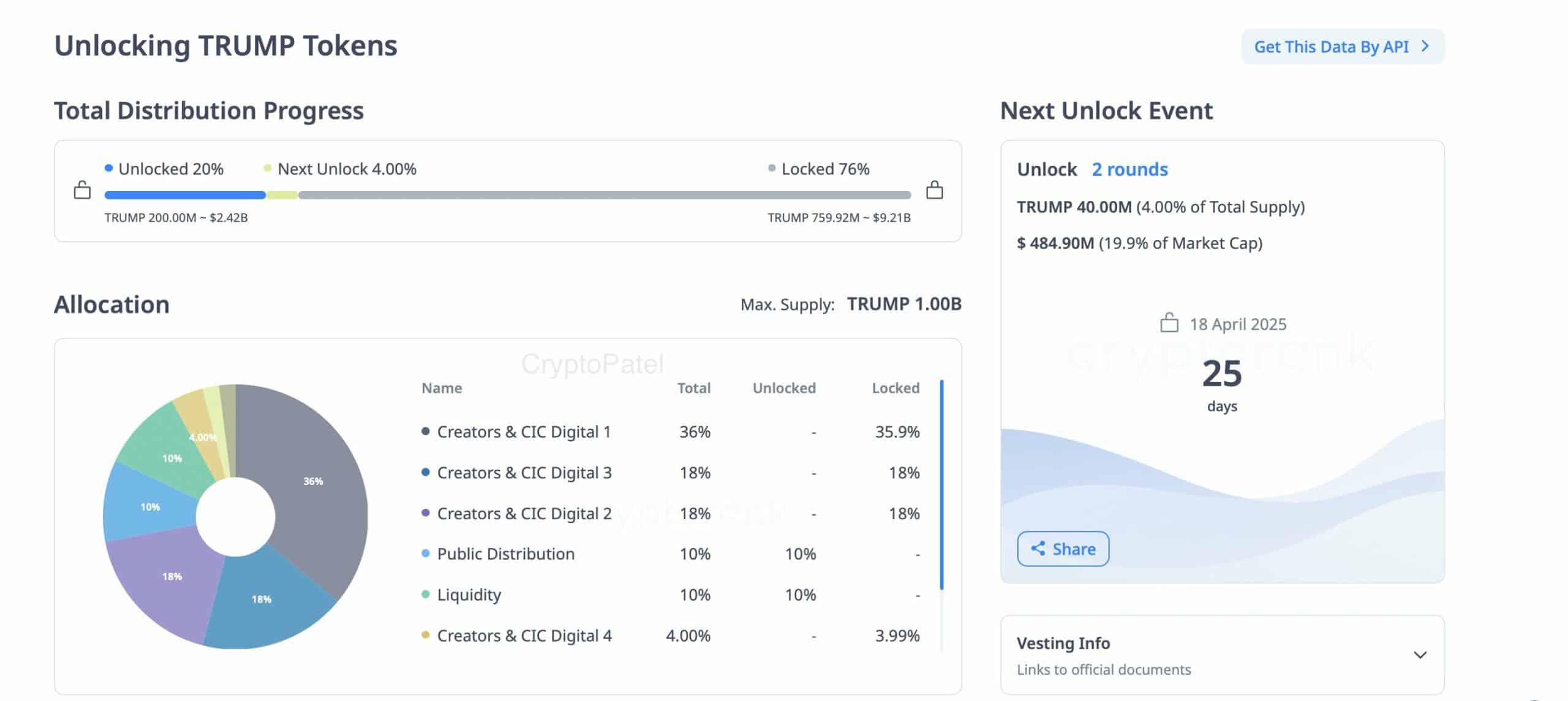Expand the Vesting Info chevron
The width and height of the screenshot is (1568, 701).
coord(1420,655)
